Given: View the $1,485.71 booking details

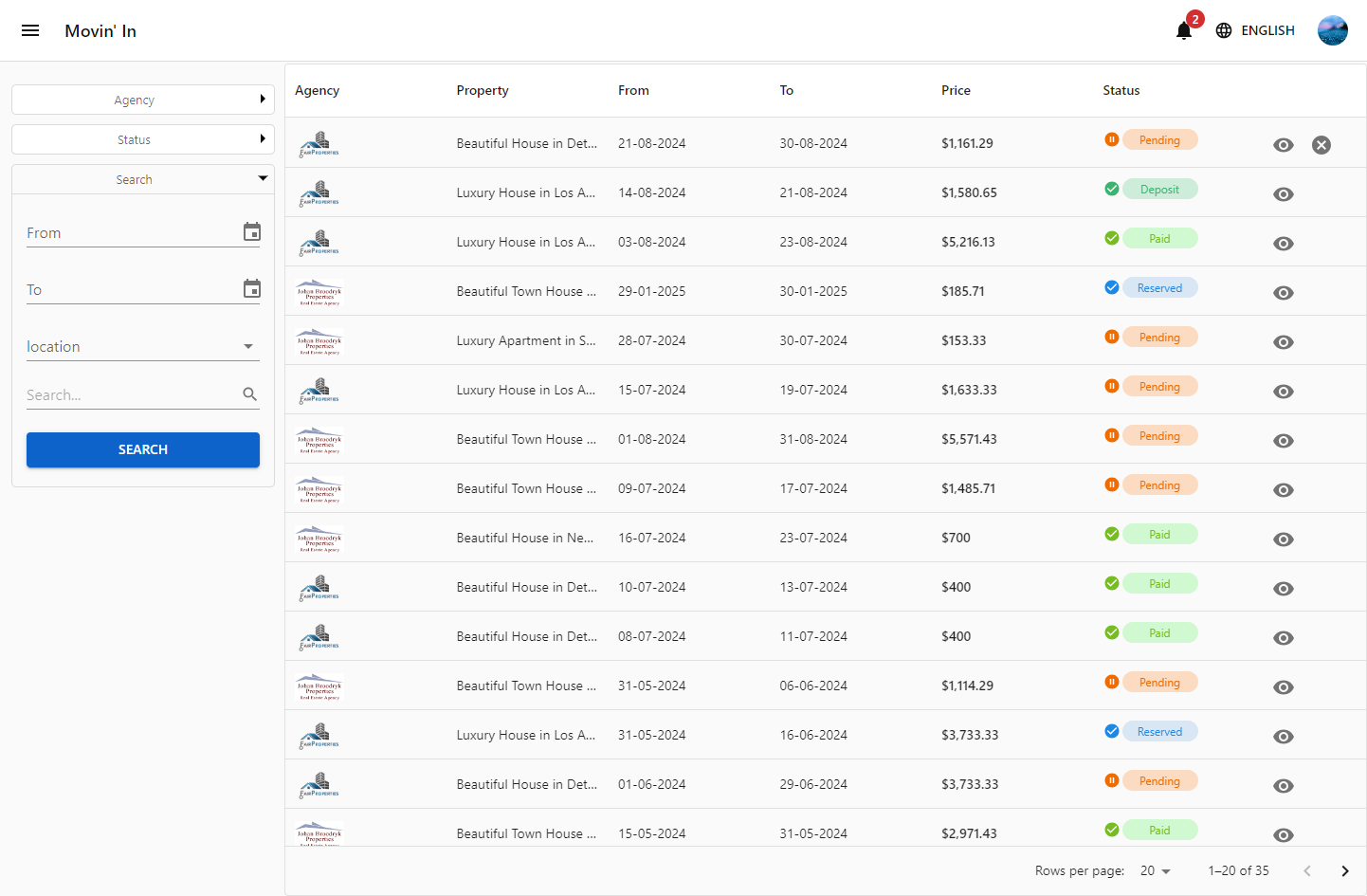Looking at the screenshot, I should click(1284, 489).
